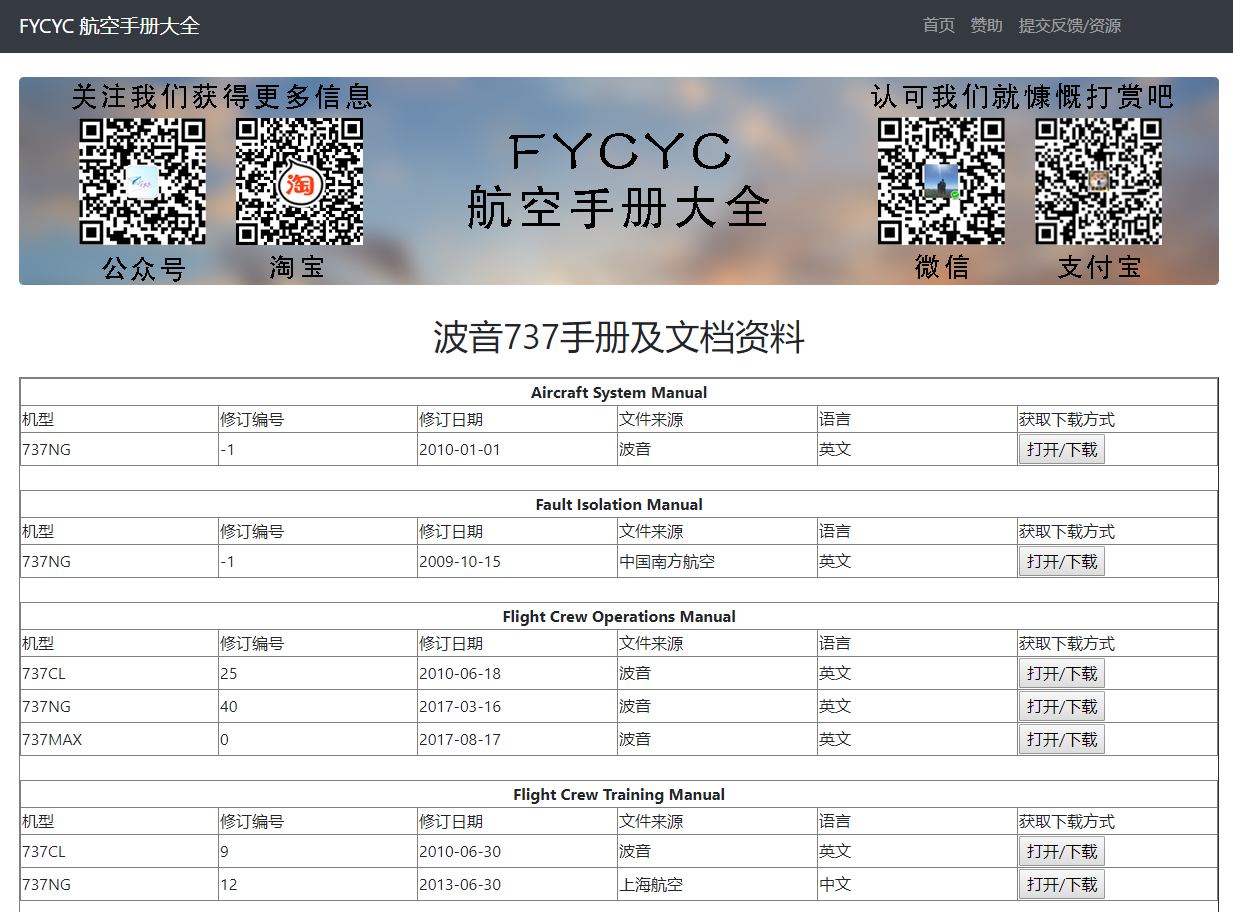Download the 737MAX Flight Crew Operations Manual
The height and width of the screenshot is (912, 1233).
pos(1061,739)
